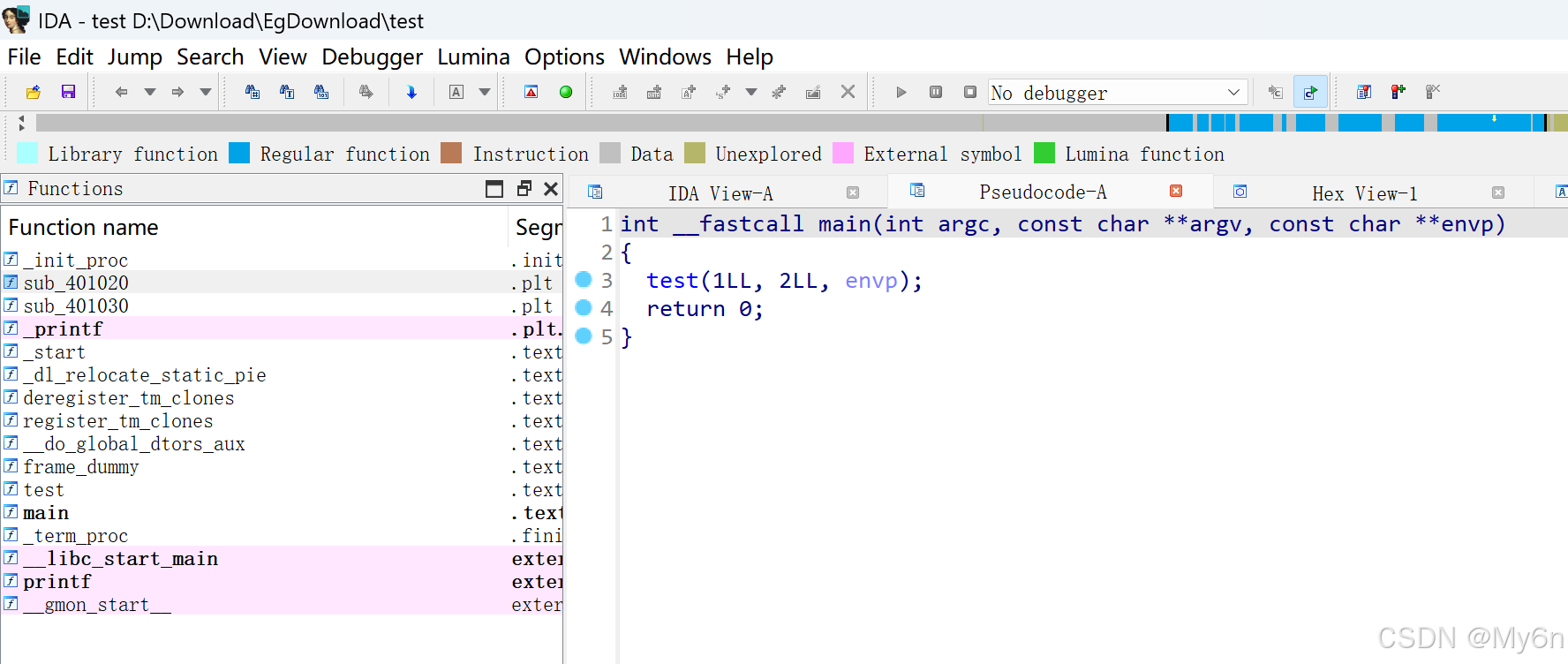Open the Windows menu
The image size is (1568, 664).
tap(666, 57)
